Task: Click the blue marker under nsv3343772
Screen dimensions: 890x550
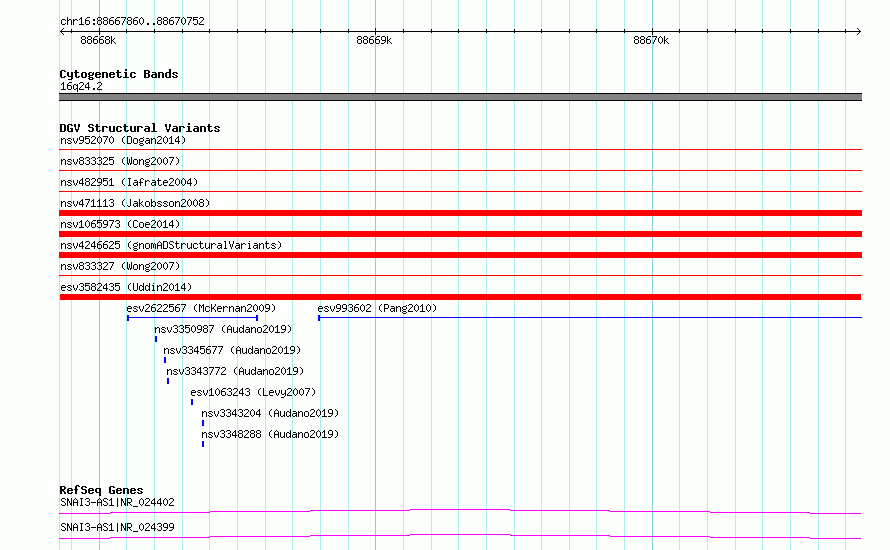Action: (x=168, y=381)
